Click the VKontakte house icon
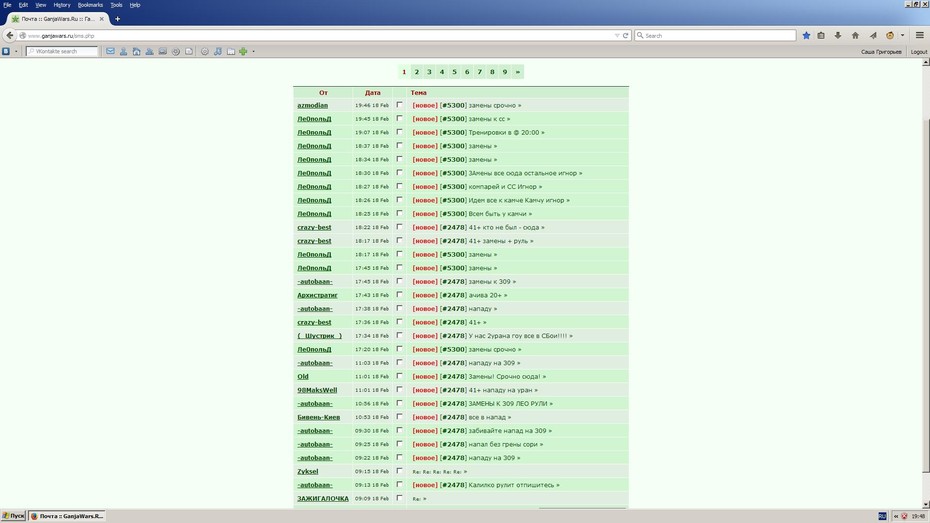The height and width of the screenshot is (523, 930). (x=136, y=52)
